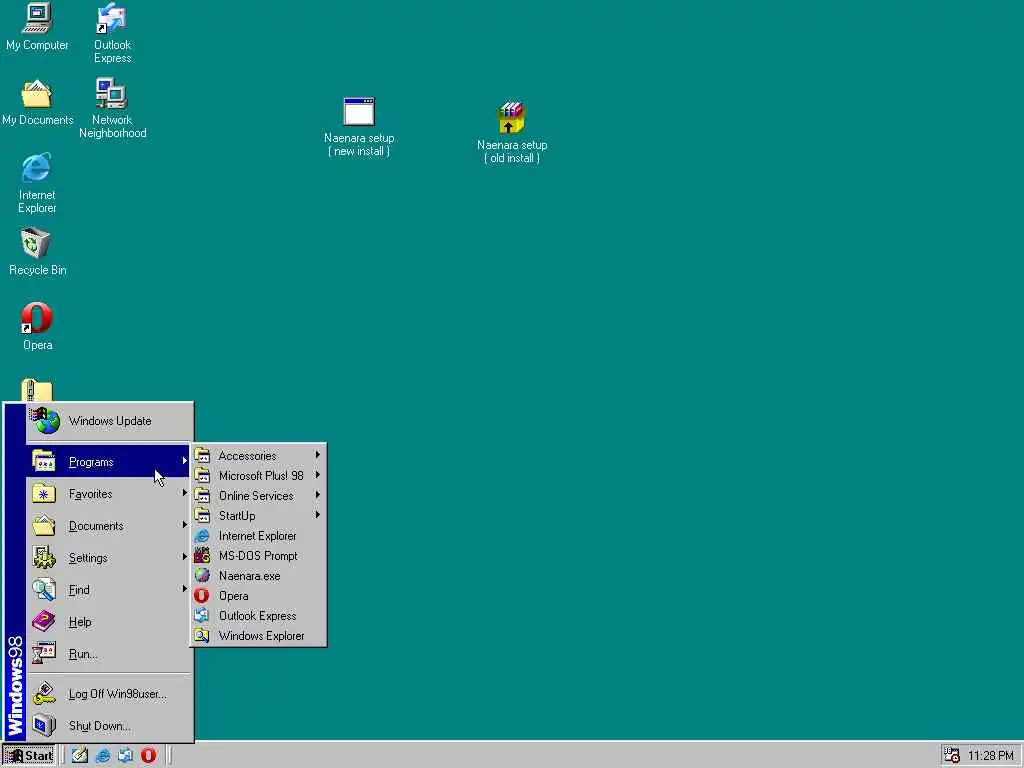The height and width of the screenshot is (768, 1024).
Task: Open Documents submenu in Start menu
Action: 109,526
